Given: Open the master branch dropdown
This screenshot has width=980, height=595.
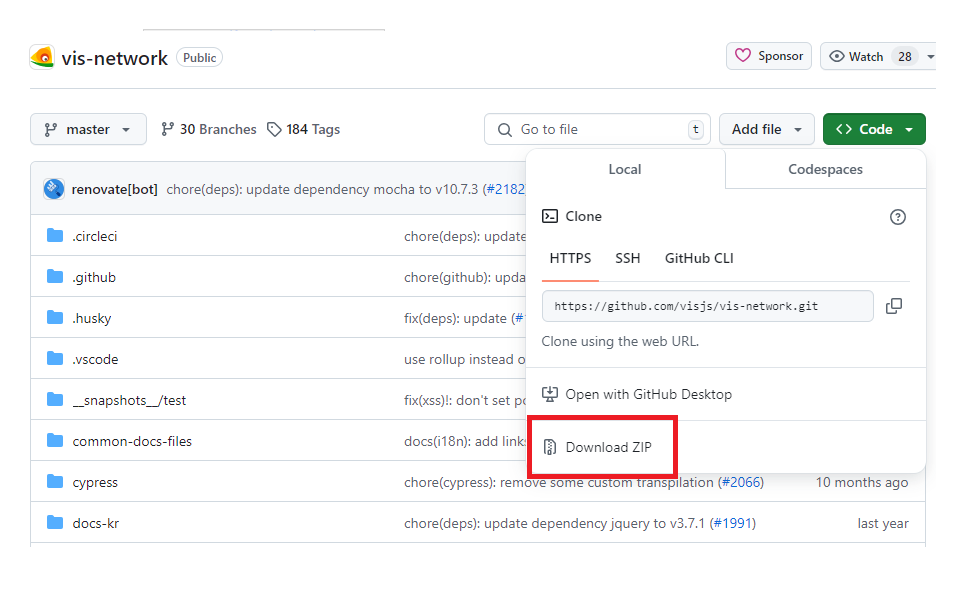Looking at the screenshot, I should coord(88,129).
